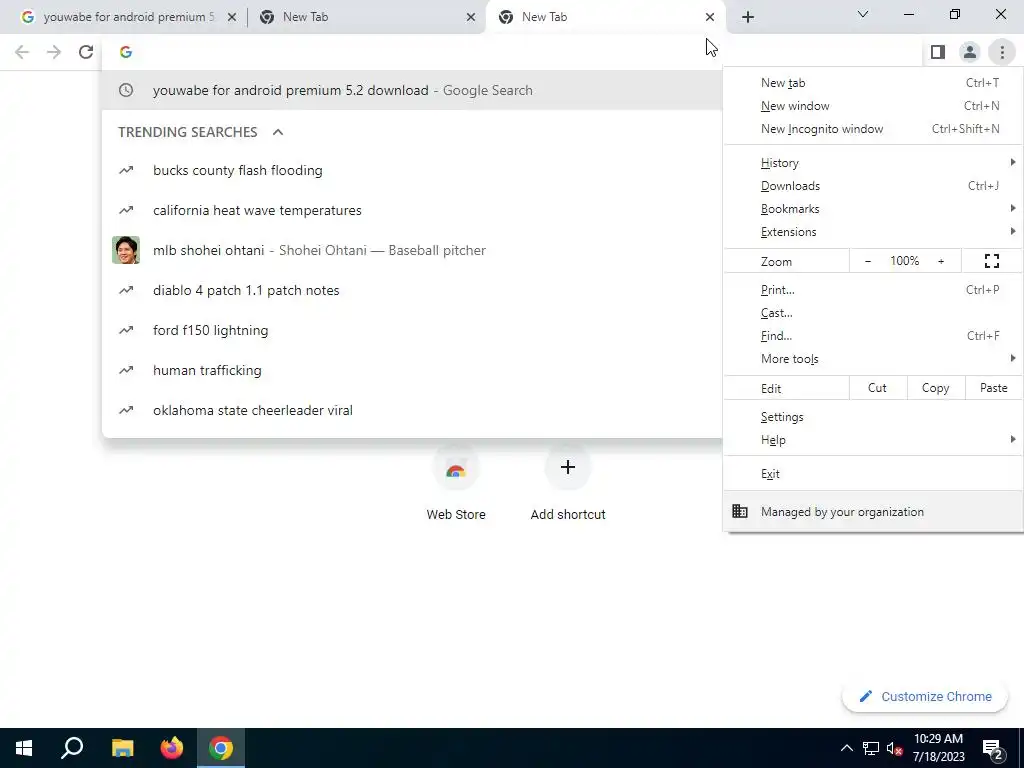Click the taskbar clock and date
The image size is (1024, 768).
pos(938,748)
